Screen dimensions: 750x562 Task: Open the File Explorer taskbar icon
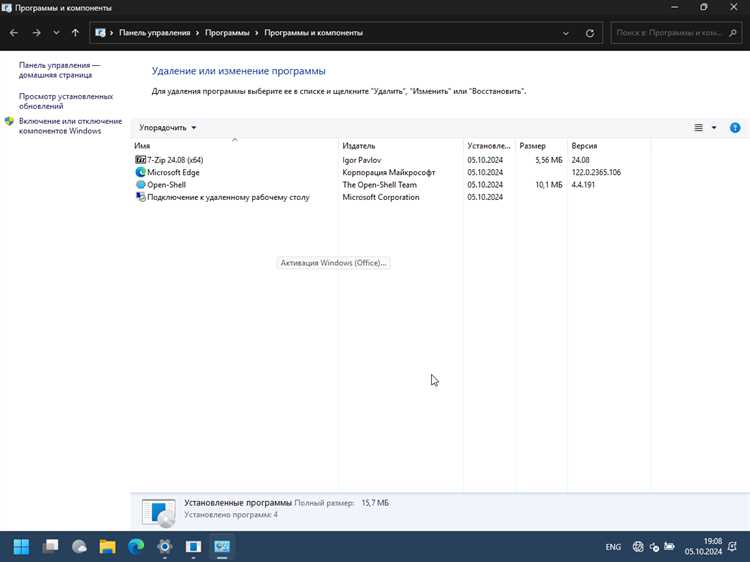coord(108,546)
